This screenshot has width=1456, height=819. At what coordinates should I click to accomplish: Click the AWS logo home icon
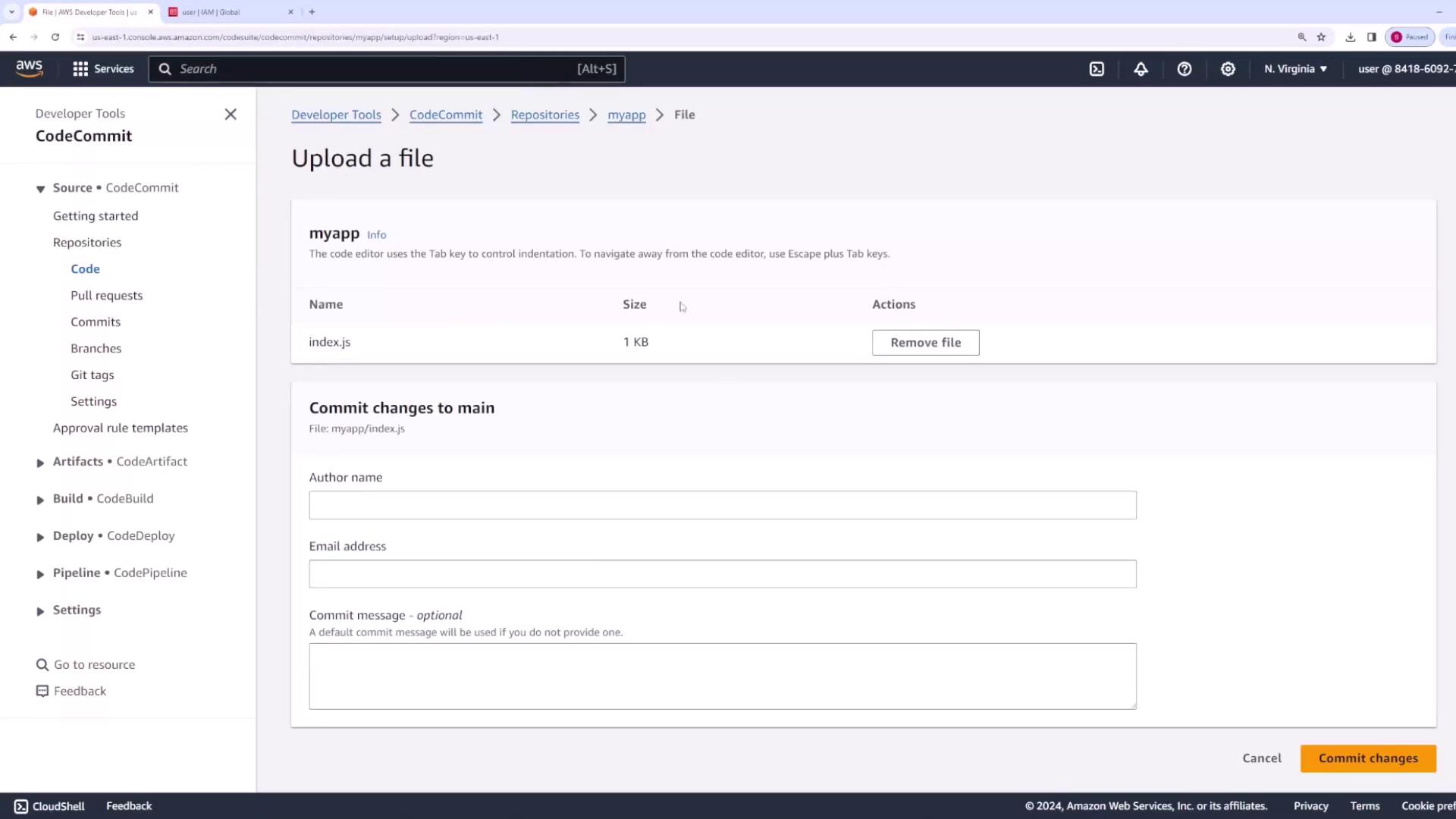pos(30,68)
